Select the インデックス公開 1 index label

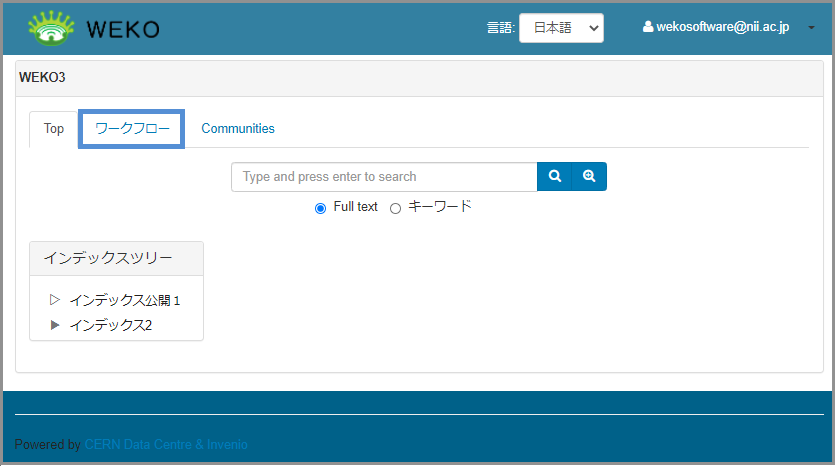click(x=124, y=300)
